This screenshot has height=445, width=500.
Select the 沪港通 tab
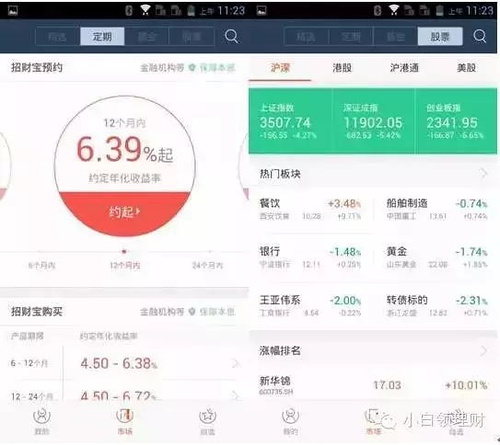pyautogui.click(x=404, y=68)
